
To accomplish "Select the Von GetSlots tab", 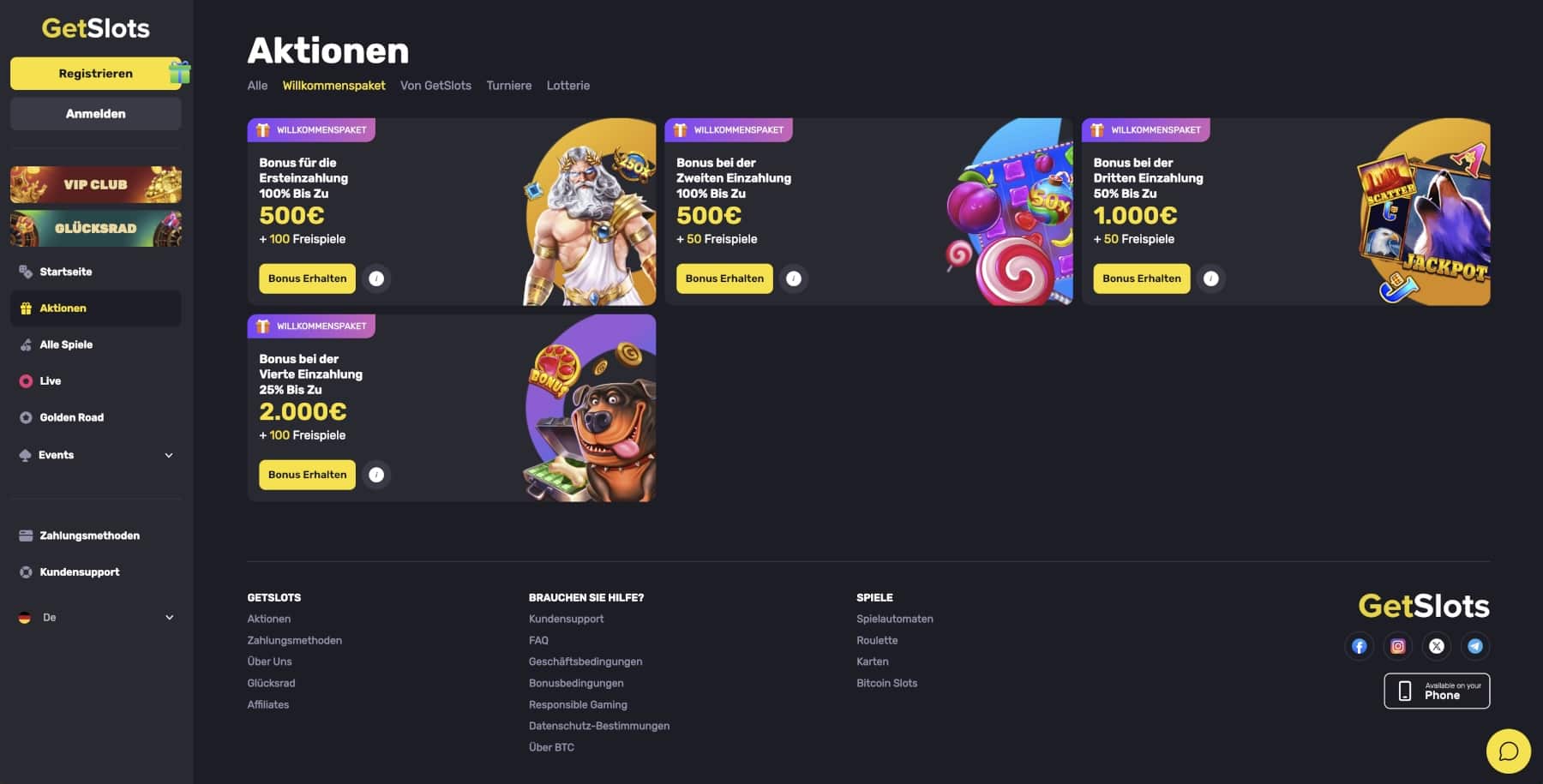I will click(x=435, y=86).
